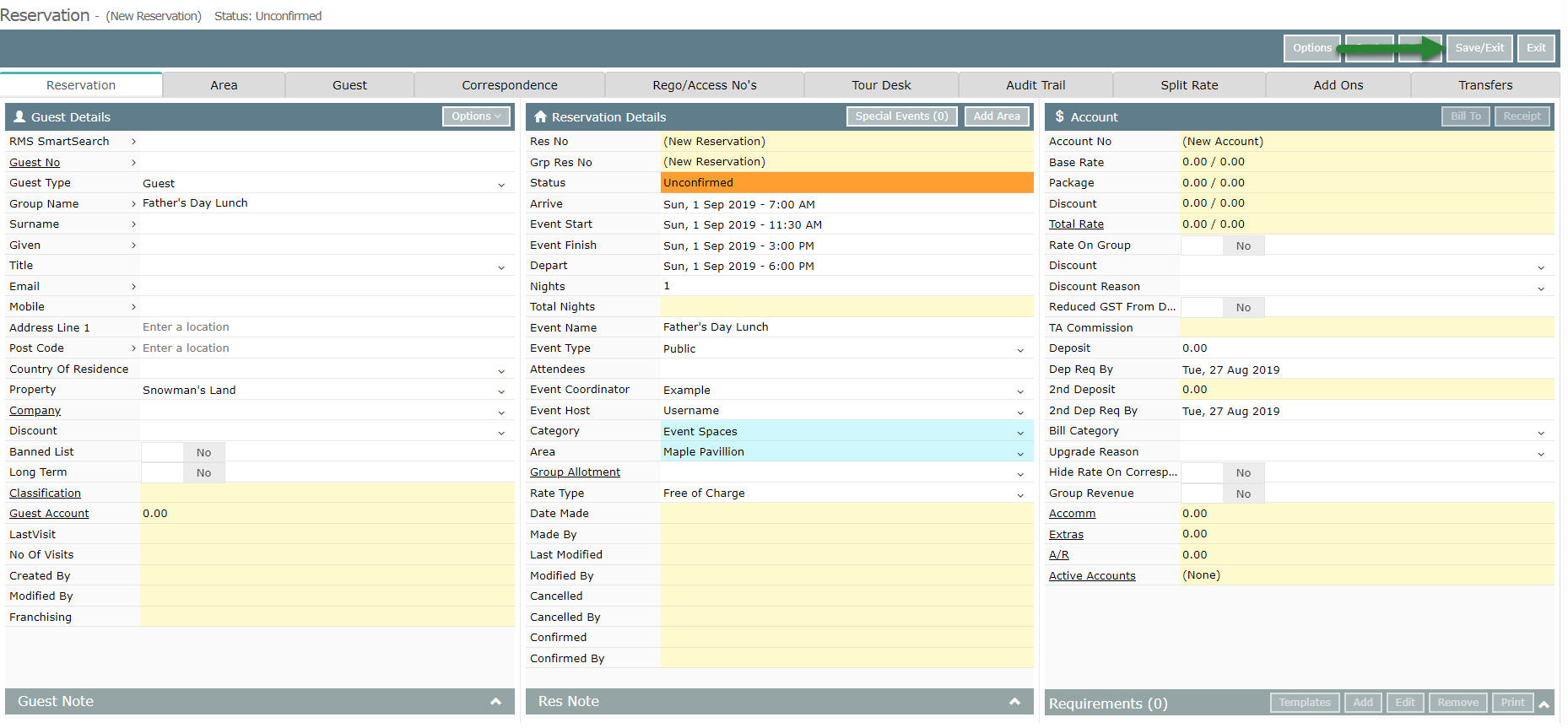
Task: Open Guest Details Options dropdown
Action: 476,116
